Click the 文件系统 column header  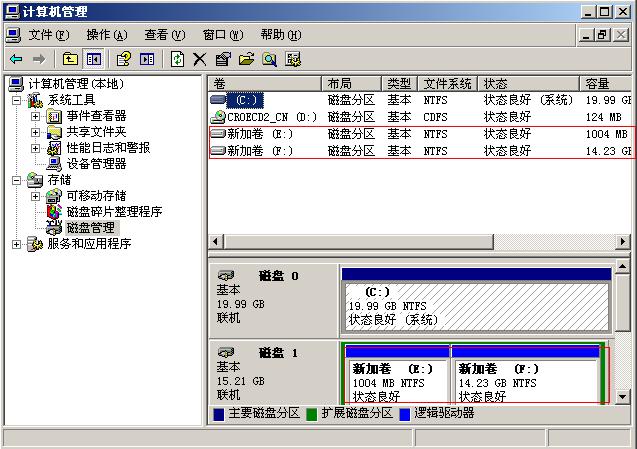tap(447, 83)
